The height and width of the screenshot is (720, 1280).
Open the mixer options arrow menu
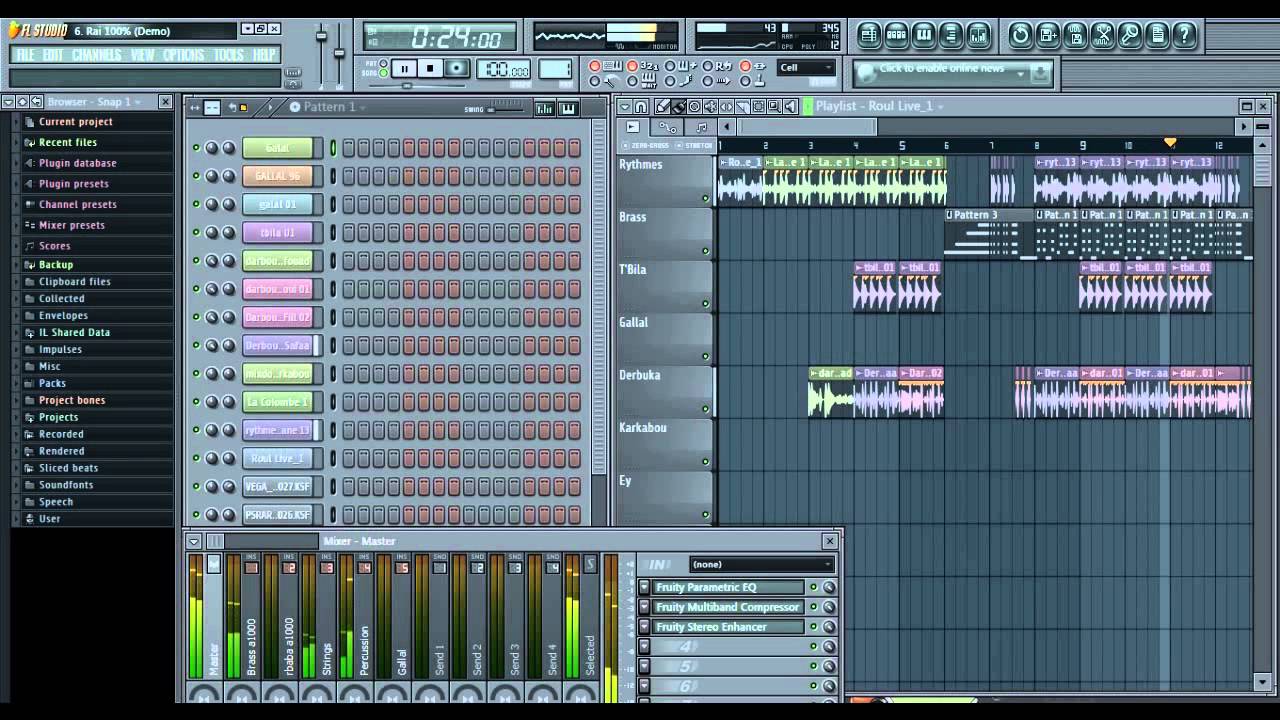[194, 541]
